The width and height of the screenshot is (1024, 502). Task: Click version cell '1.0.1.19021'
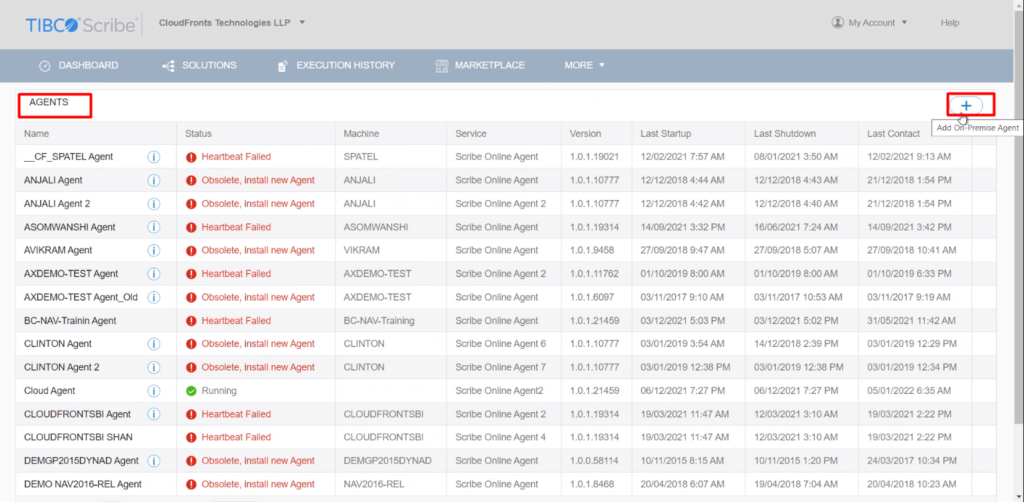pos(594,157)
